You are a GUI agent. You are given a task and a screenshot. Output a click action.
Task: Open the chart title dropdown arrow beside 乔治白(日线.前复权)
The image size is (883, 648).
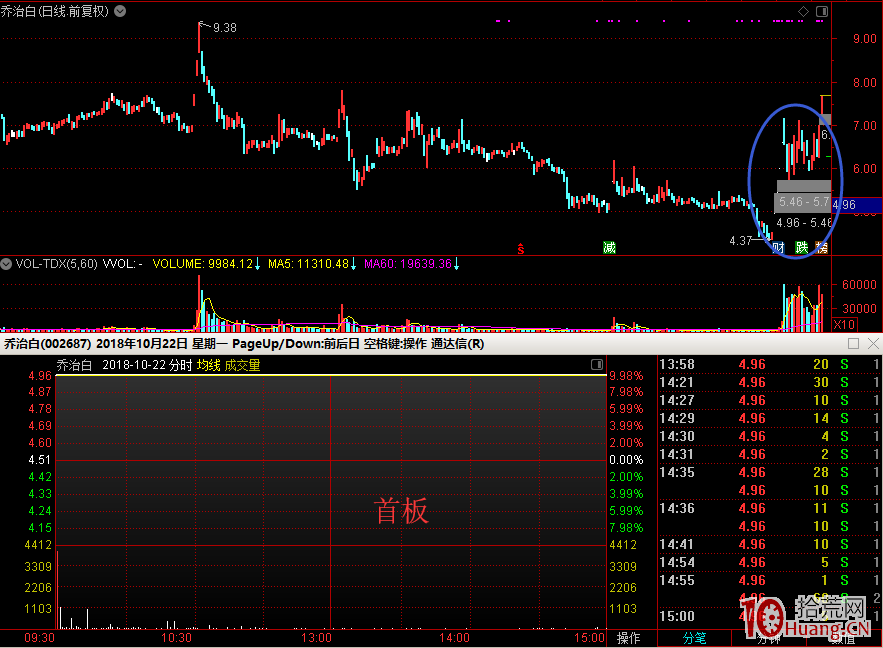120,11
